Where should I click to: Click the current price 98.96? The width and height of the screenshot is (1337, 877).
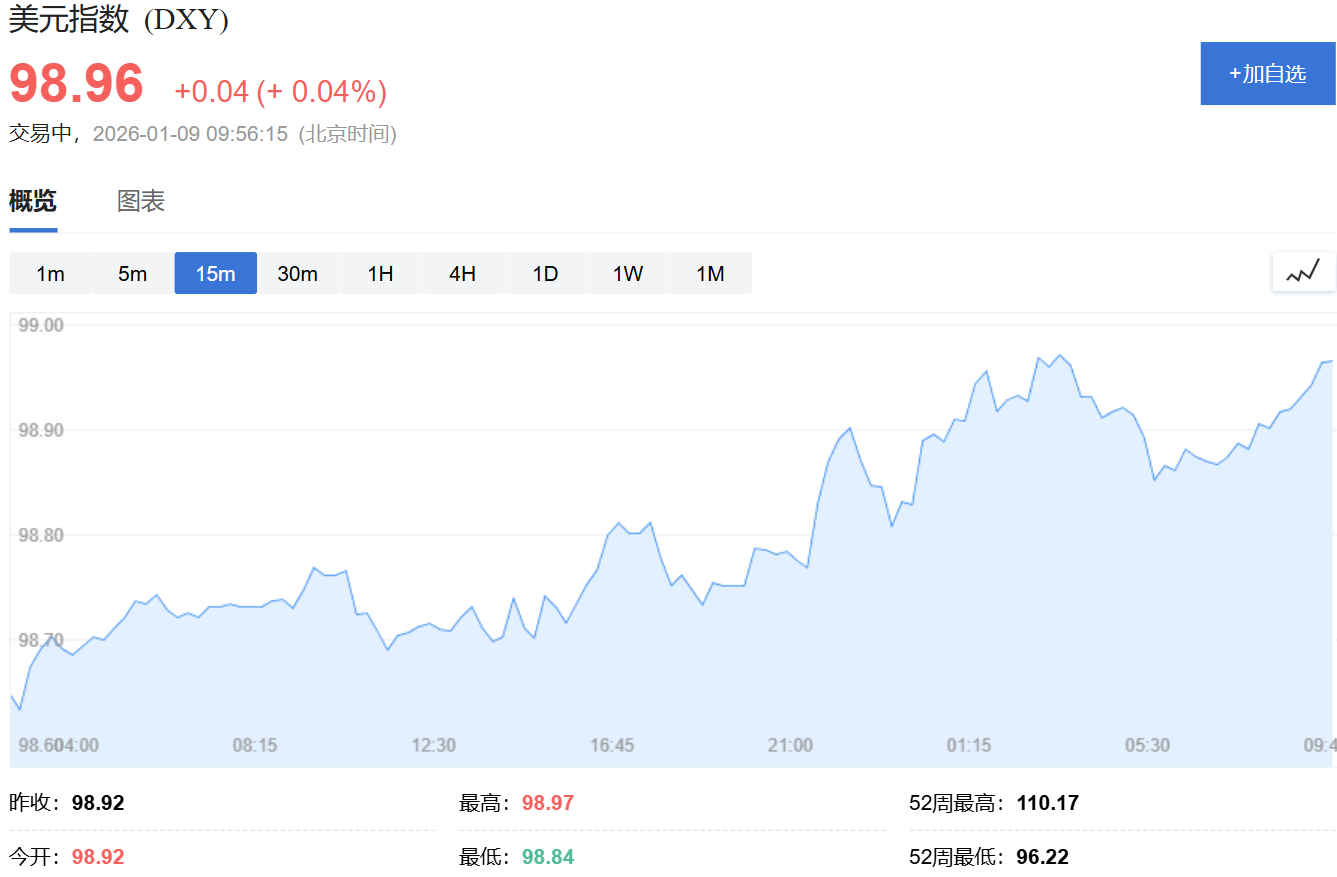pyautogui.click(x=77, y=84)
